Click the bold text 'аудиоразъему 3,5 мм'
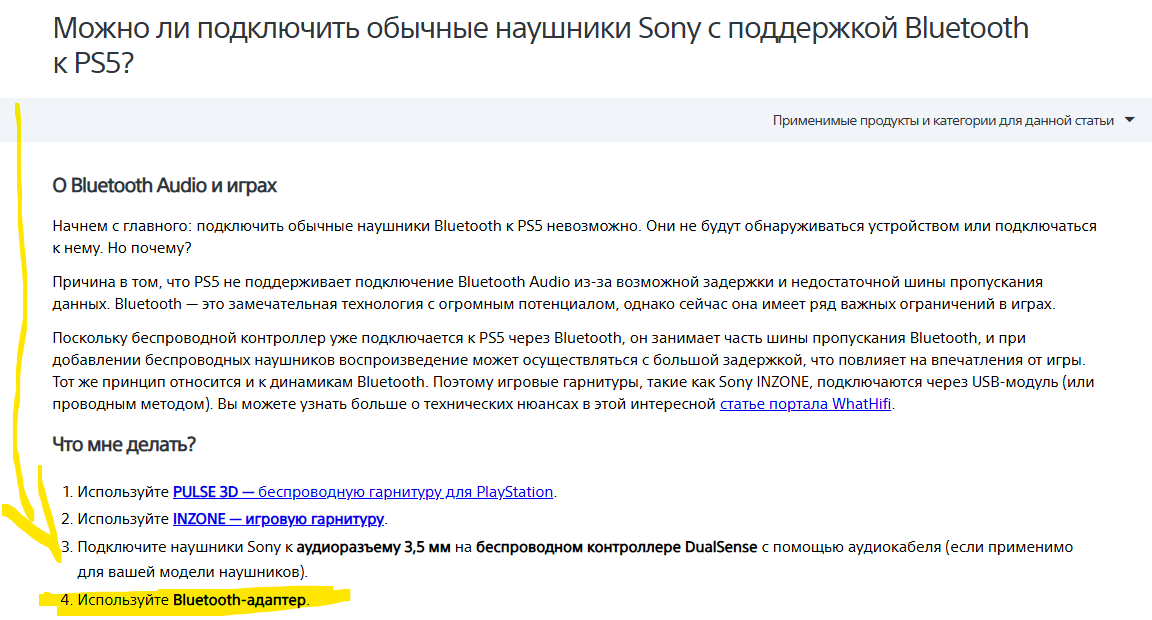The image size is (1152, 620). (373, 547)
